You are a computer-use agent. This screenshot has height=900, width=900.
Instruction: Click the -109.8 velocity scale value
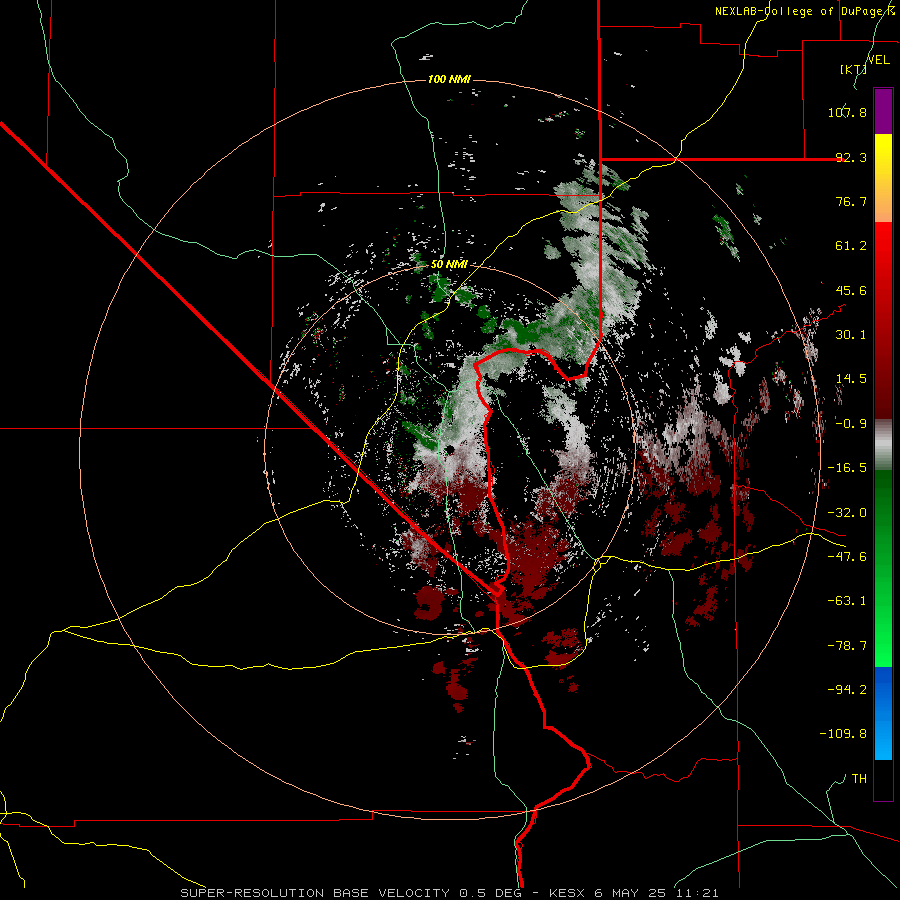coord(843,734)
